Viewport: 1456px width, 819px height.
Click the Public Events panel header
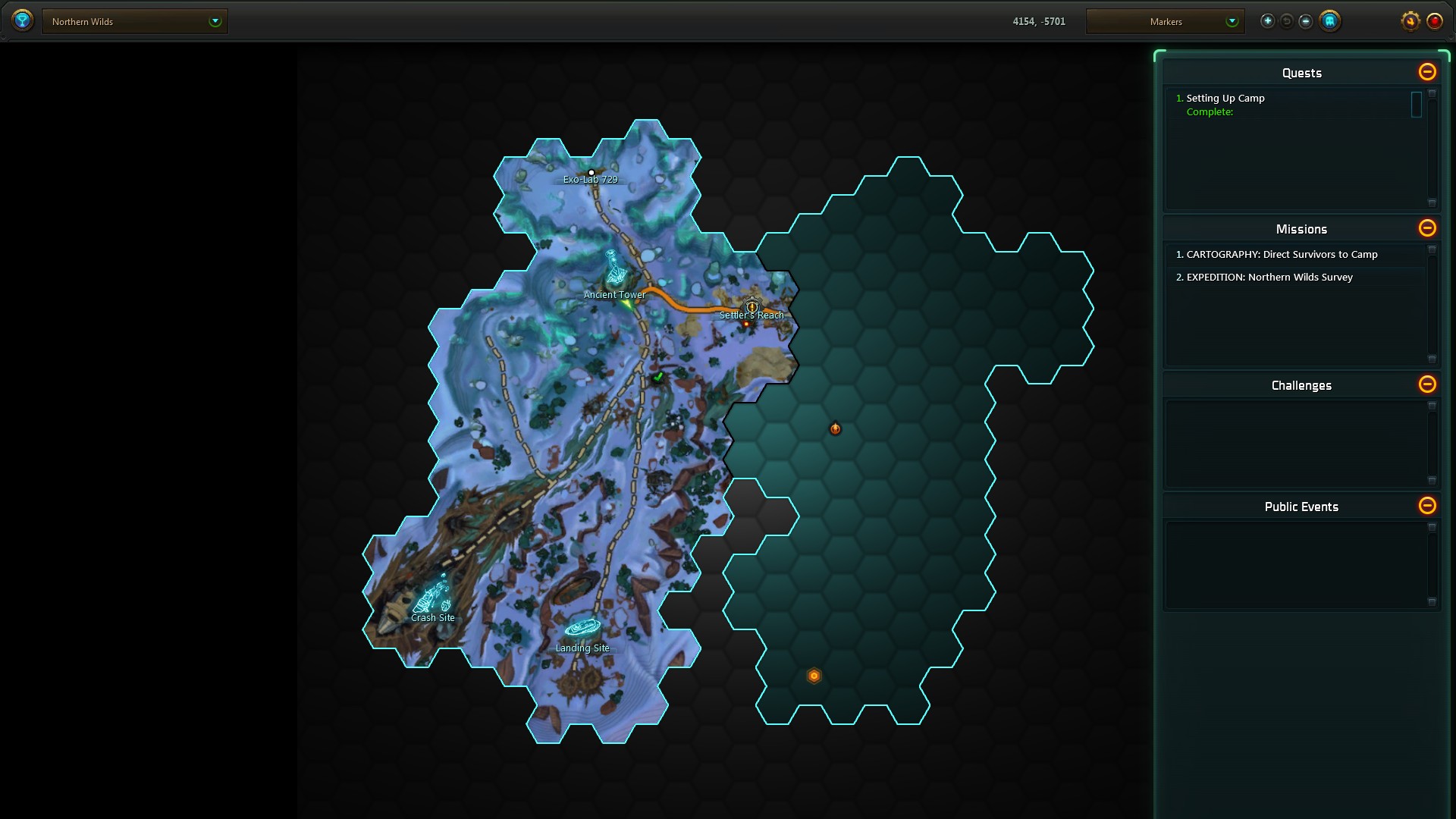(1301, 507)
